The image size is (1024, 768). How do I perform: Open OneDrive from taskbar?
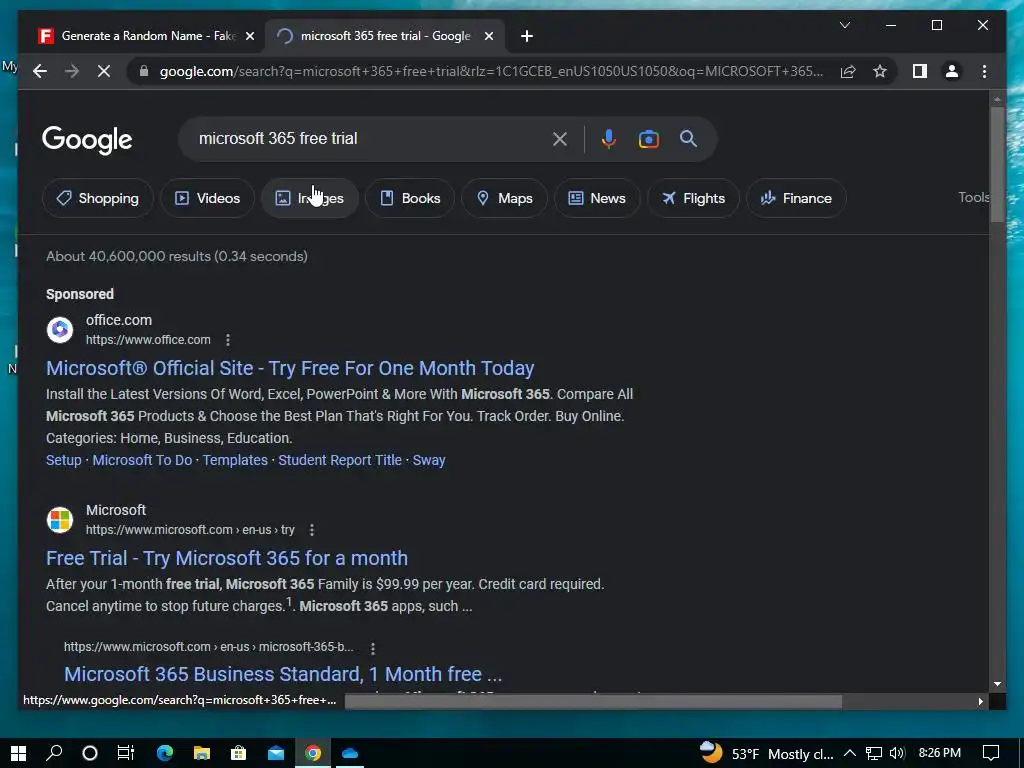350,753
